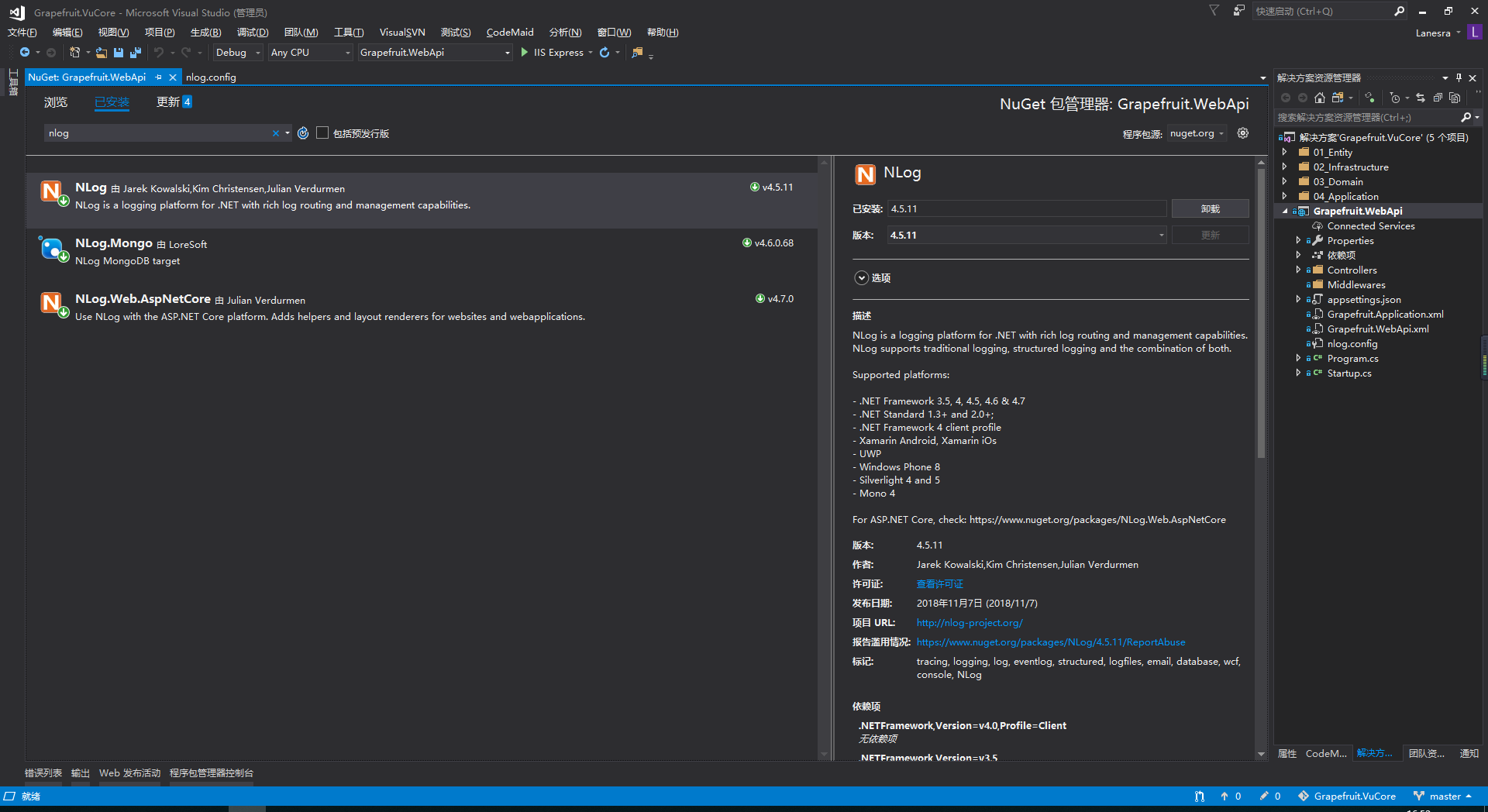This screenshot has height=812, width=1488.
Task: Click the Quick Launch search icon
Action: coord(1399,11)
